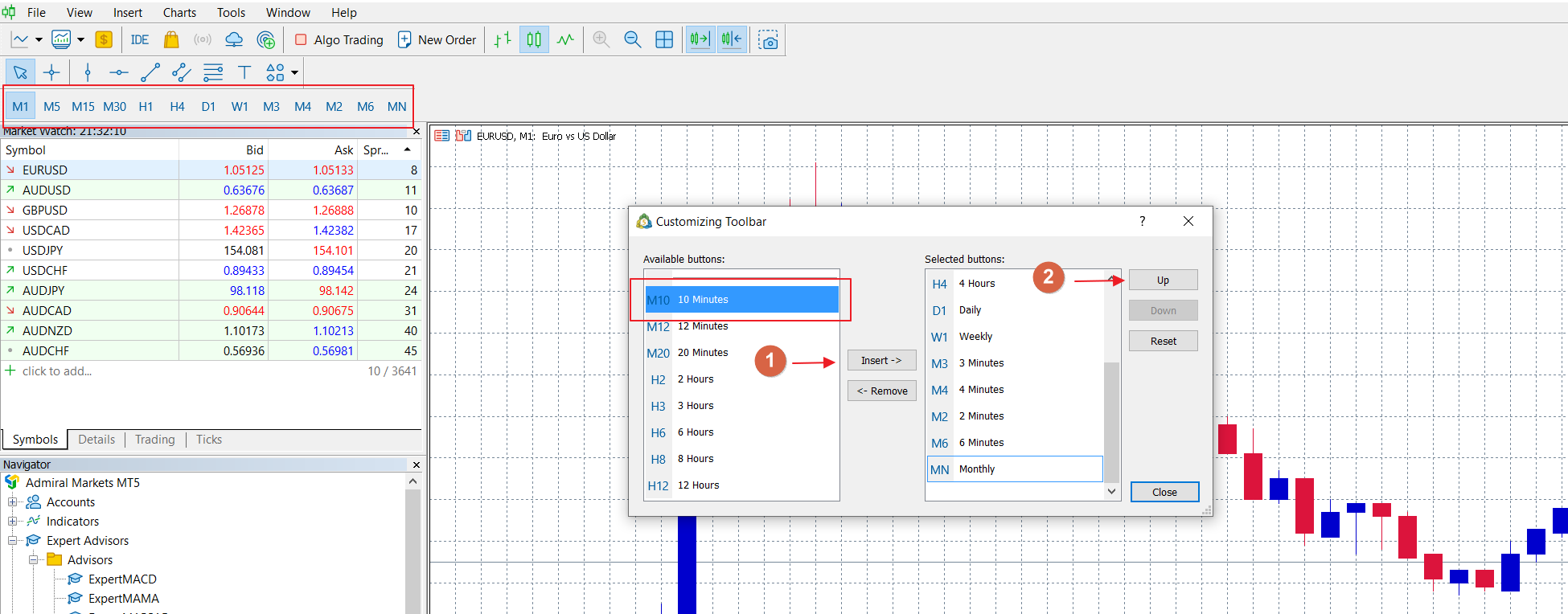
Task: Select M20 20 Minutes in Available buttons
Action: pos(741,352)
